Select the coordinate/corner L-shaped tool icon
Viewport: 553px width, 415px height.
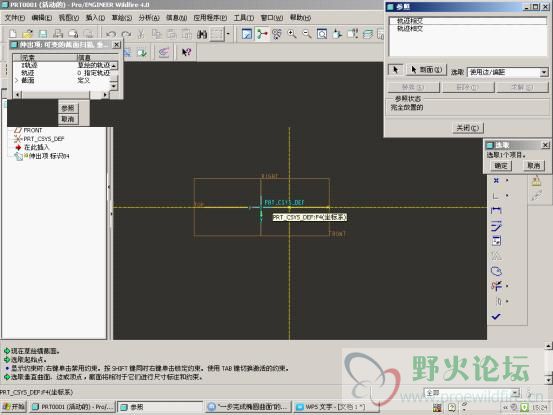pyautogui.click(x=496, y=196)
